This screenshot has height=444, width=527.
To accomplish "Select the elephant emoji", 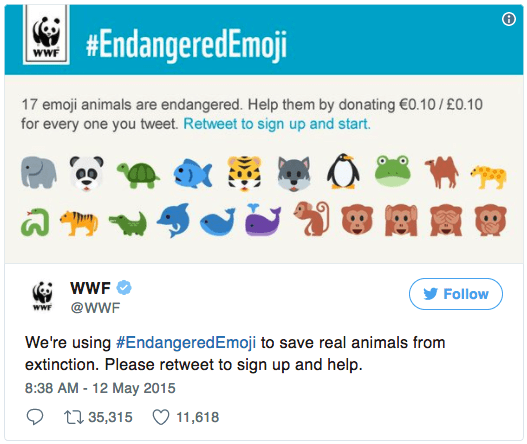I will 39,172.
